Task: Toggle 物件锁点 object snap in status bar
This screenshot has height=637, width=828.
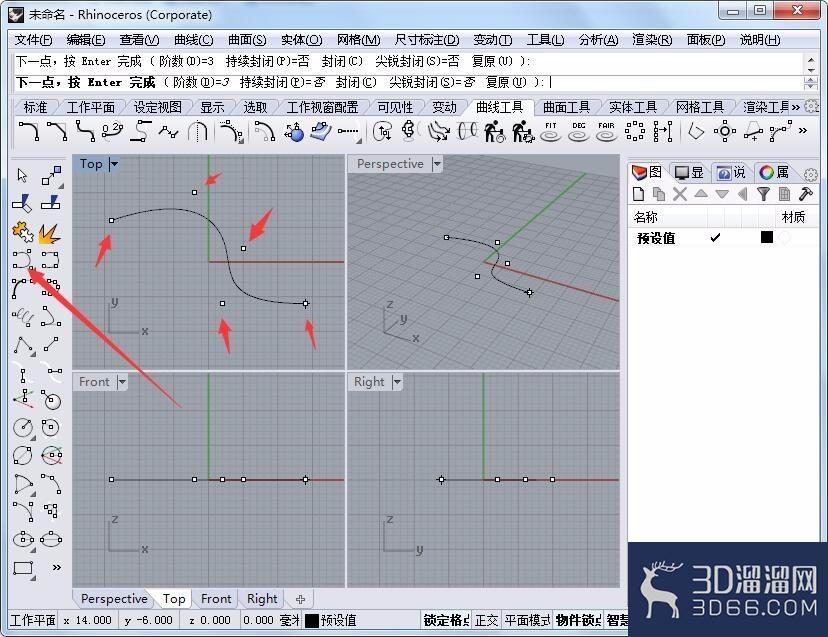Action: [x=578, y=620]
